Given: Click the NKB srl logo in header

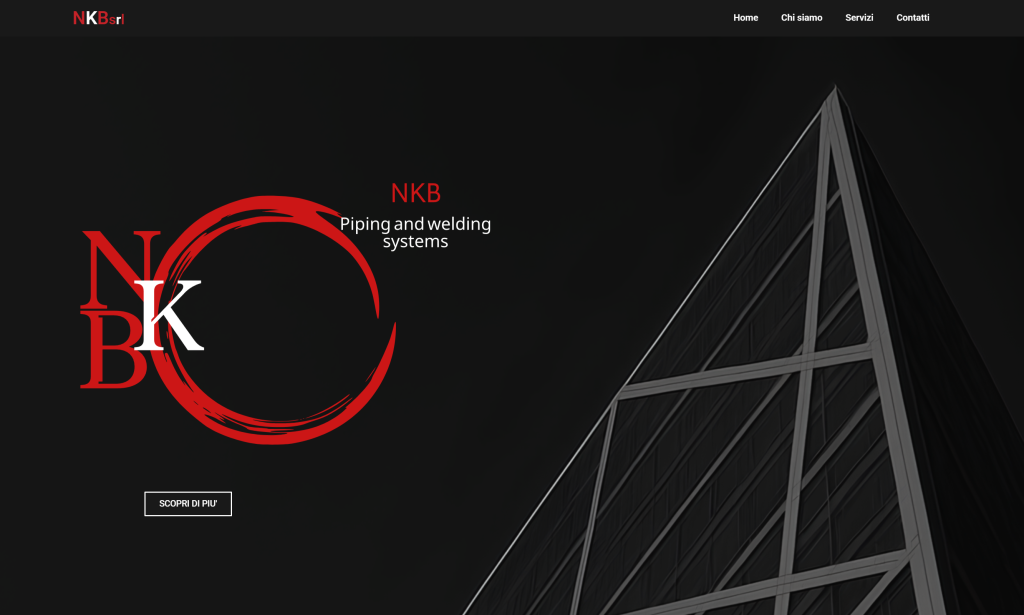Looking at the screenshot, I should tap(99, 18).
